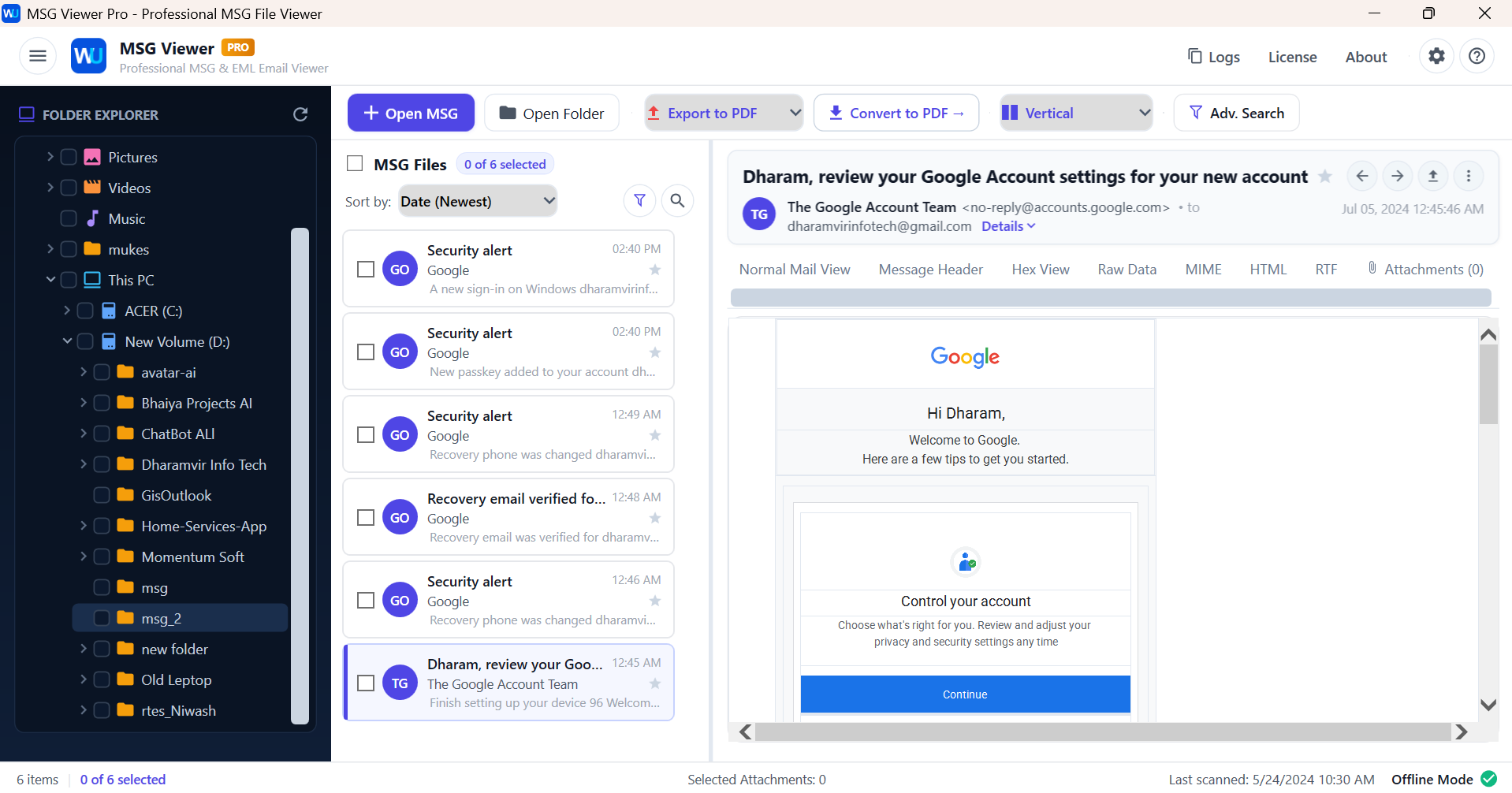Select the Recovery email verified message checkbox
Viewport: 1512px width, 793px height.
pos(366,517)
